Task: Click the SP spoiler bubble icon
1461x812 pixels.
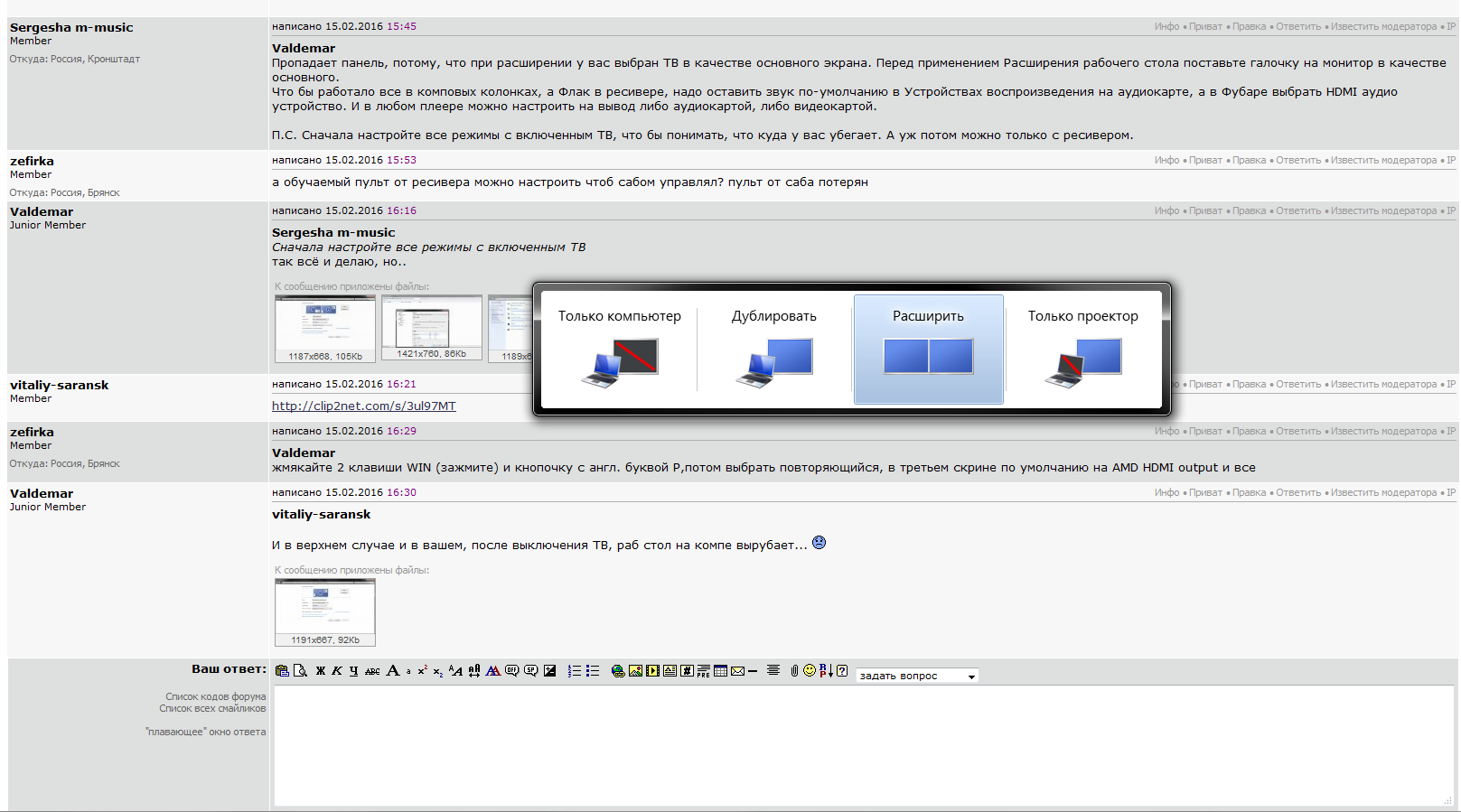Action: (531, 670)
